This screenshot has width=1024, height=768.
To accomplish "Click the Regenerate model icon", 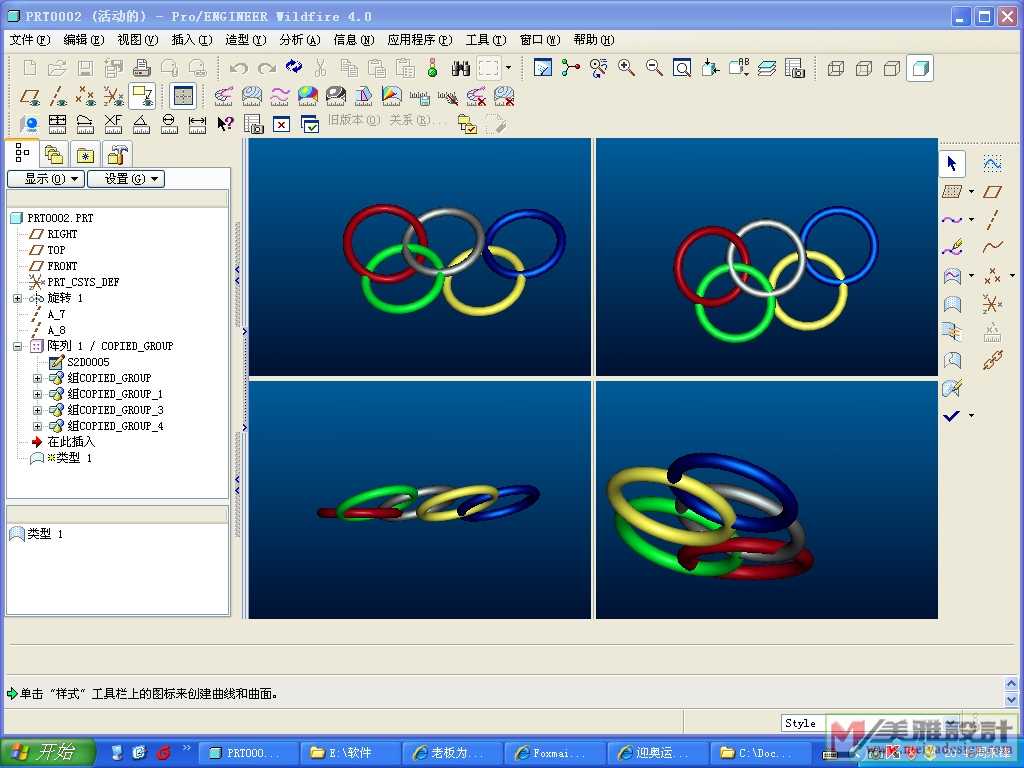I will 294,68.
